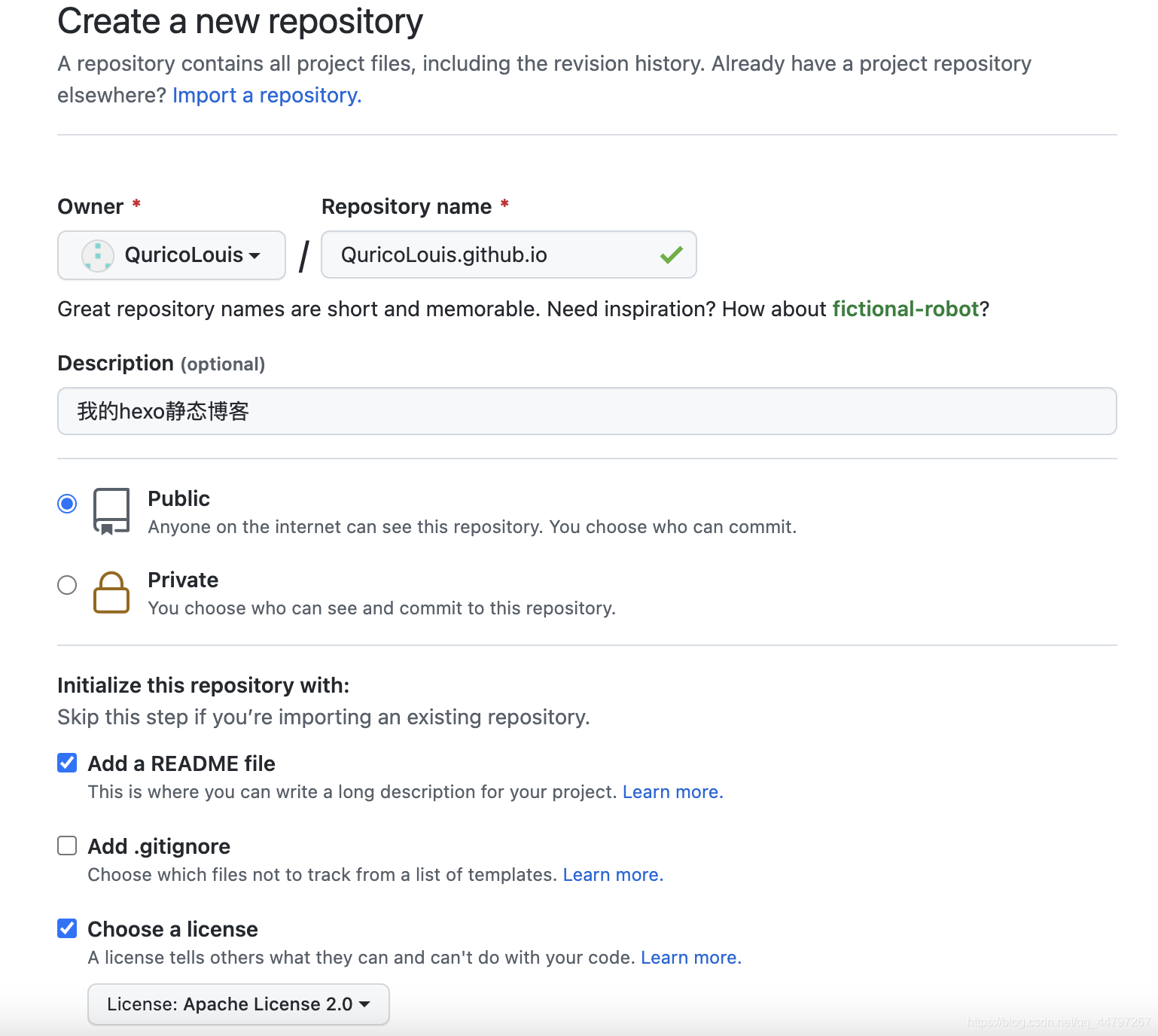The height and width of the screenshot is (1036, 1158).
Task: Open Learn more link about licenses
Action: tap(691, 958)
